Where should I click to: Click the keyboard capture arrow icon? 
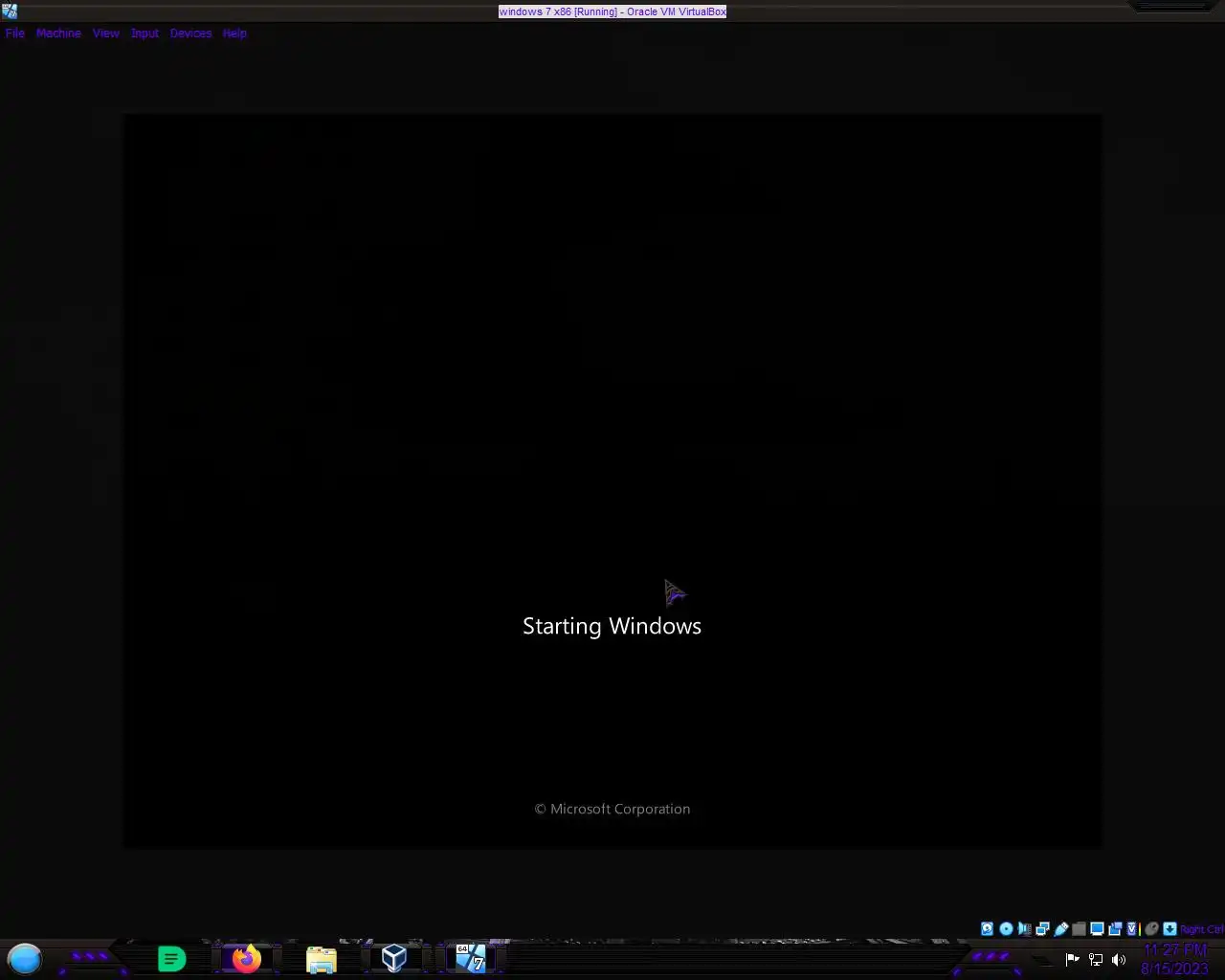1169,928
